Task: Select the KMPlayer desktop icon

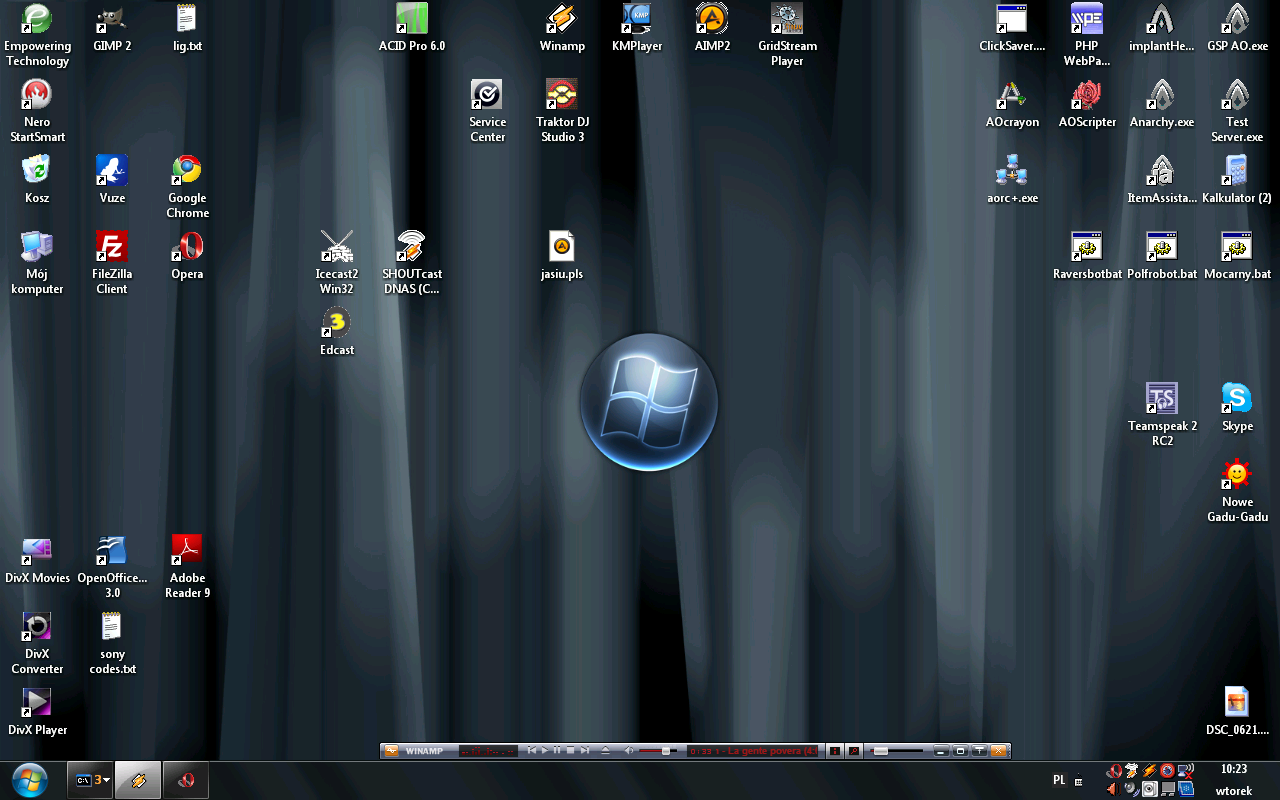Action: pos(637,20)
